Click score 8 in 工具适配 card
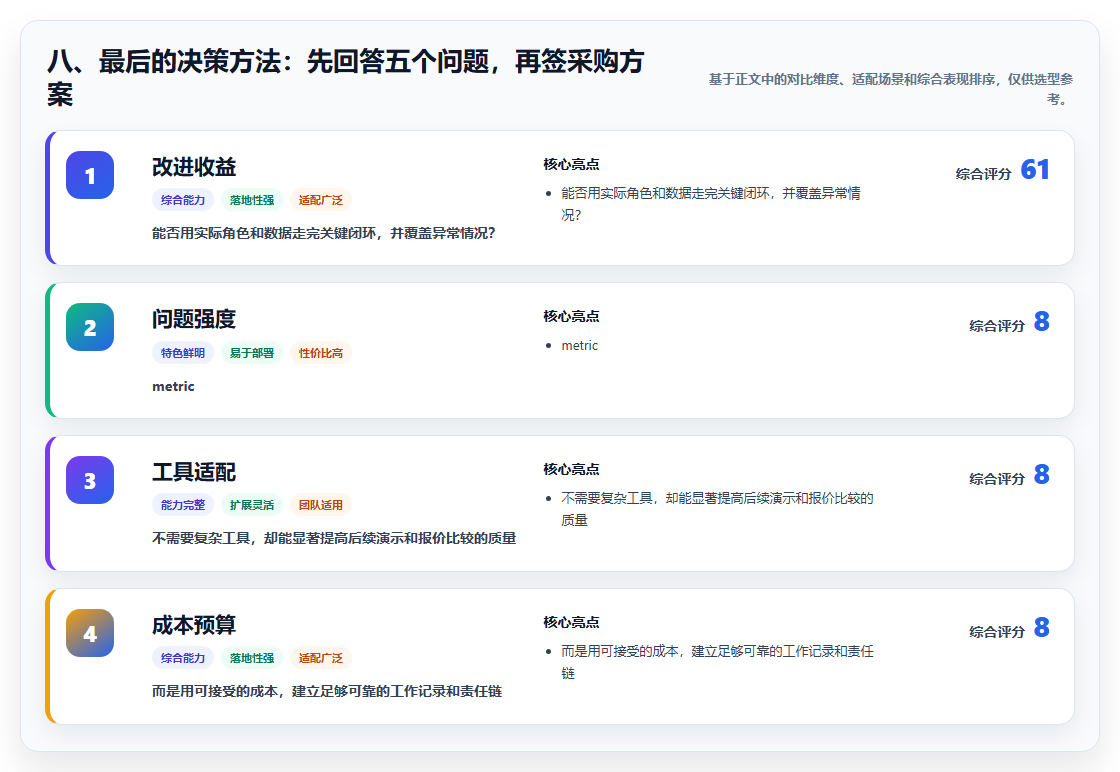Screen dimensions: 1120x772 pos(1042,474)
